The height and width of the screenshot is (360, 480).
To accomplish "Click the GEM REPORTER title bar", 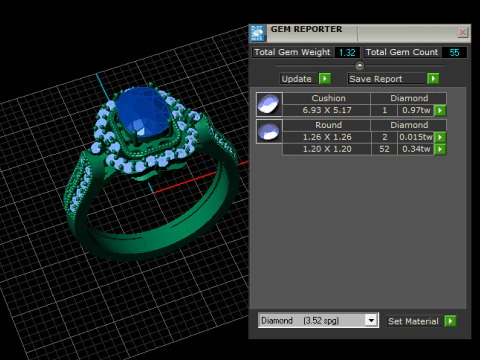I will tap(360, 33).
